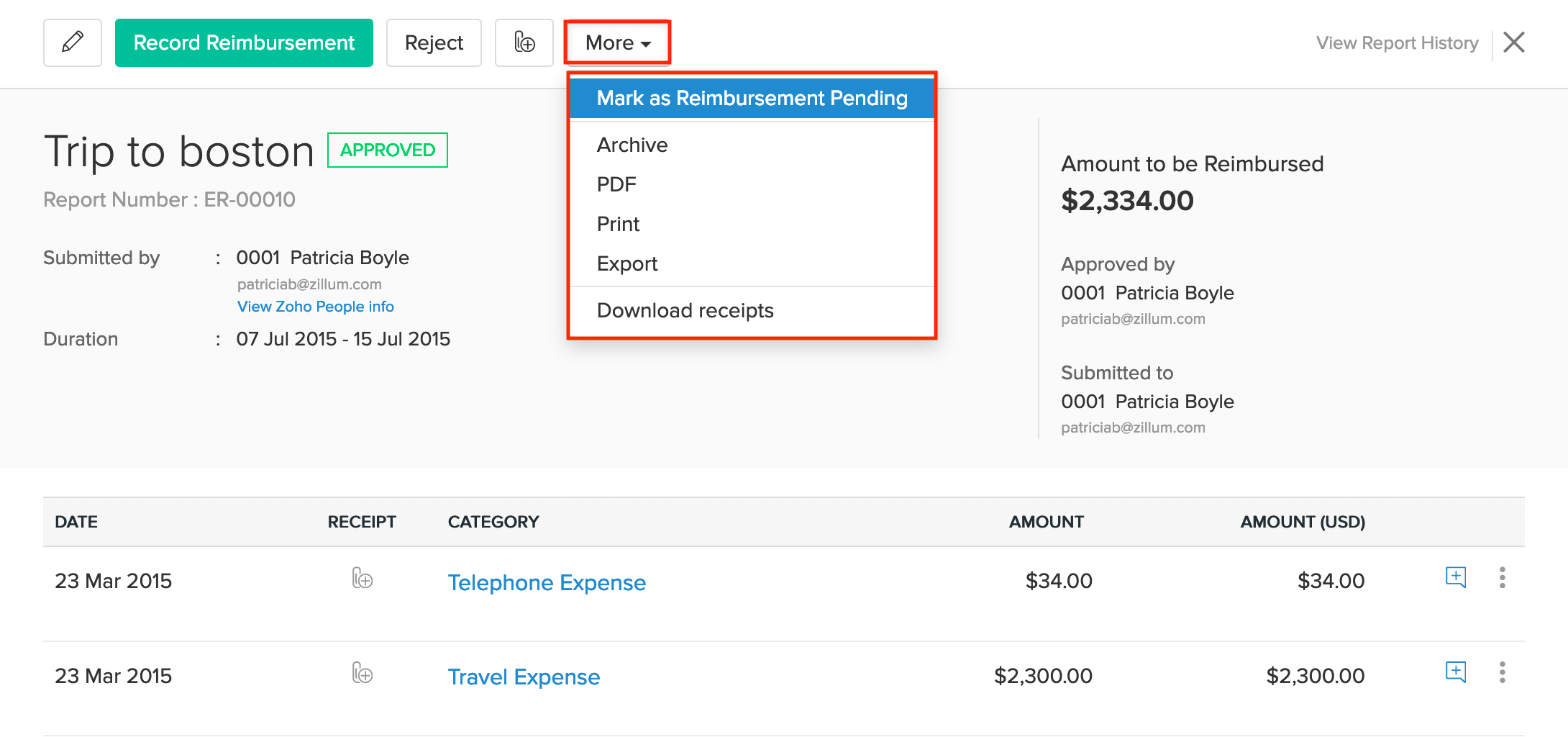The height and width of the screenshot is (737, 1568).
Task: View attached receipt for Telephone Expense
Action: coord(363,580)
